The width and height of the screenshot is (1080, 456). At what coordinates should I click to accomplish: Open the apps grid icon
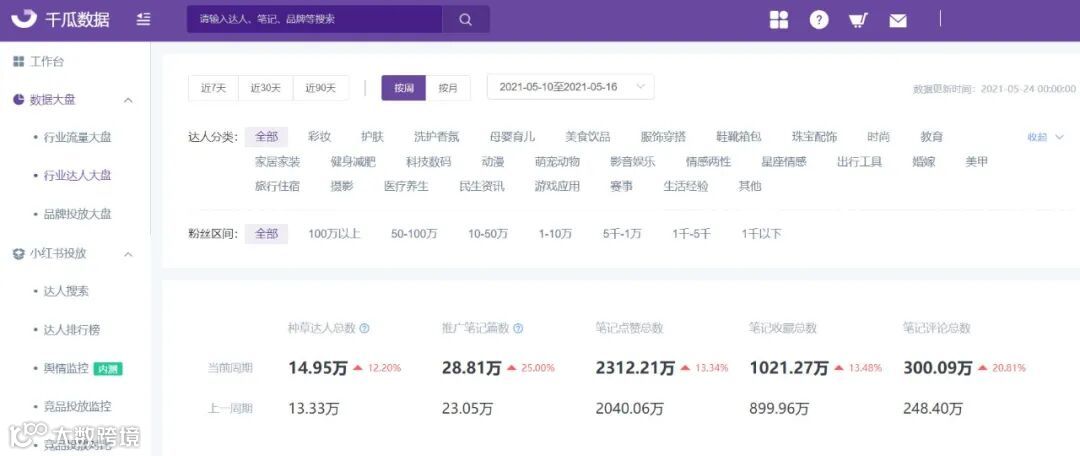(779, 20)
